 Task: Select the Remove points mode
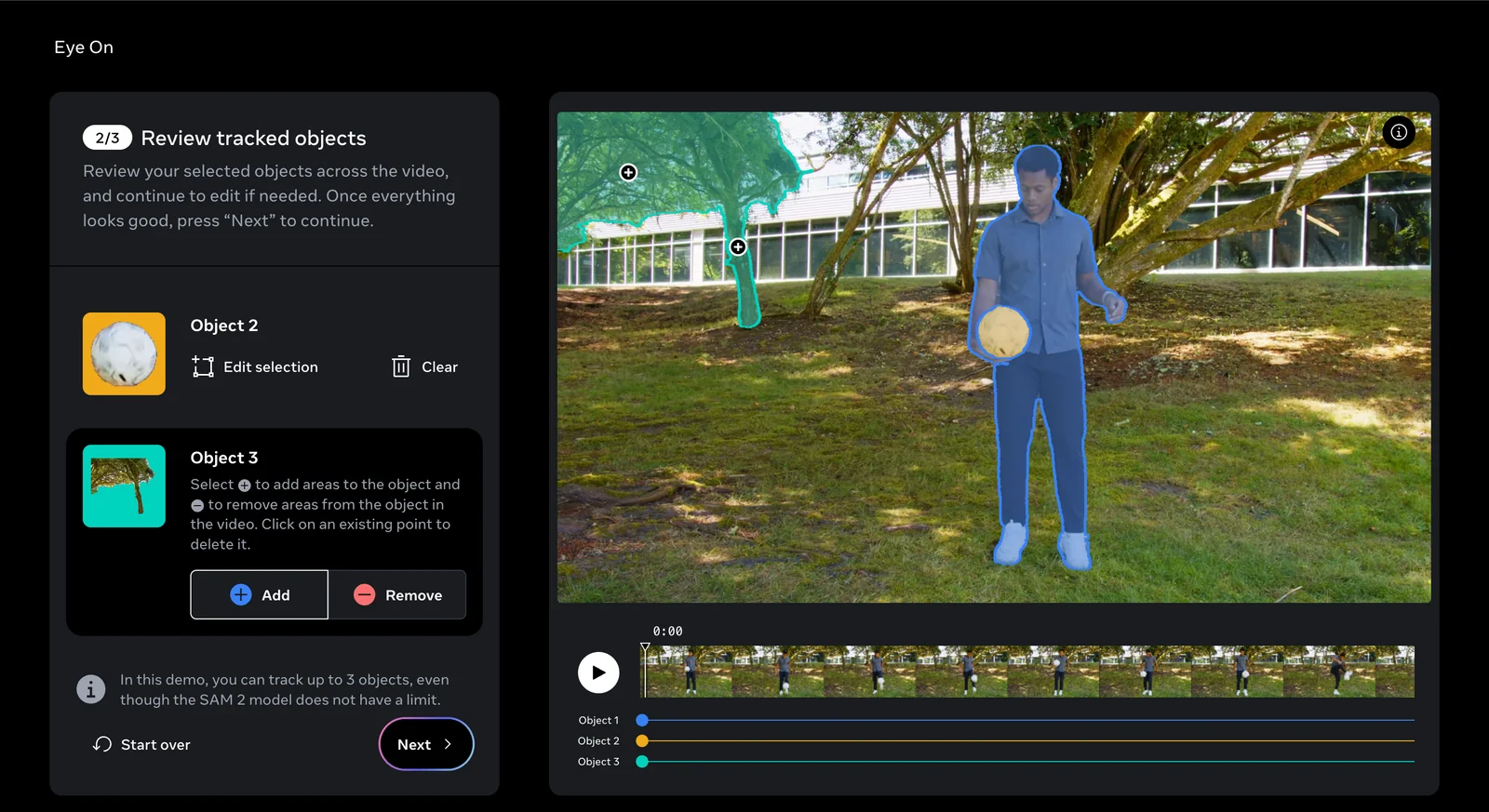pos(397,594)
